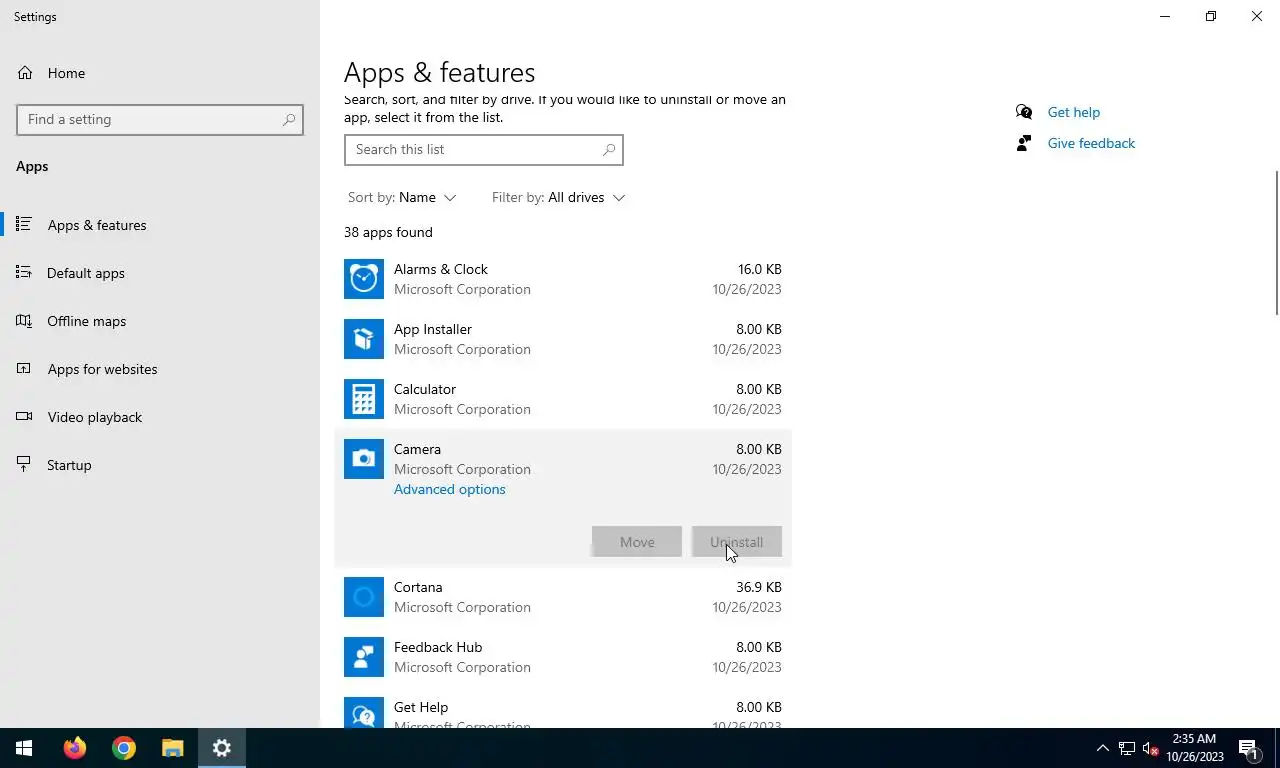Open Firefox from the taskbar
The height and width of the screenshot is (768, 1280).
75,748
